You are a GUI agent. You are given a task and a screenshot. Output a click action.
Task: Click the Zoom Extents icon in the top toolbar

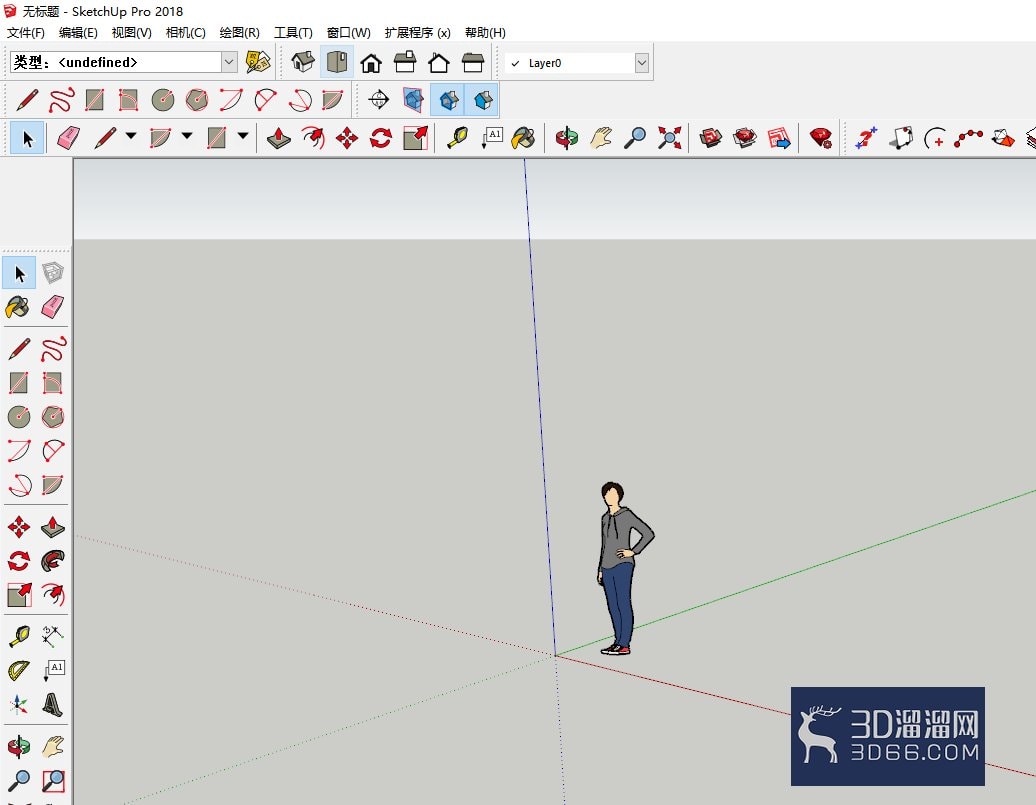pos(669,138)
